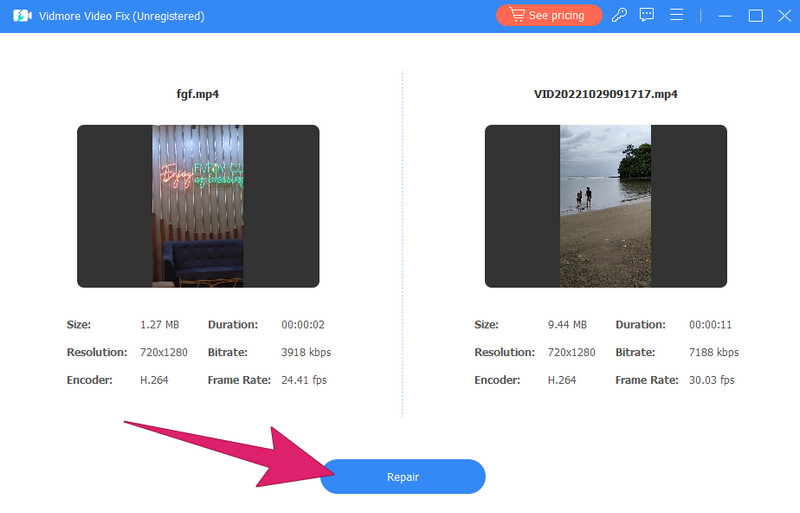Select the beach video preview thumbnail
This screenshot has width=800, height=513.
tap(605, 206)
